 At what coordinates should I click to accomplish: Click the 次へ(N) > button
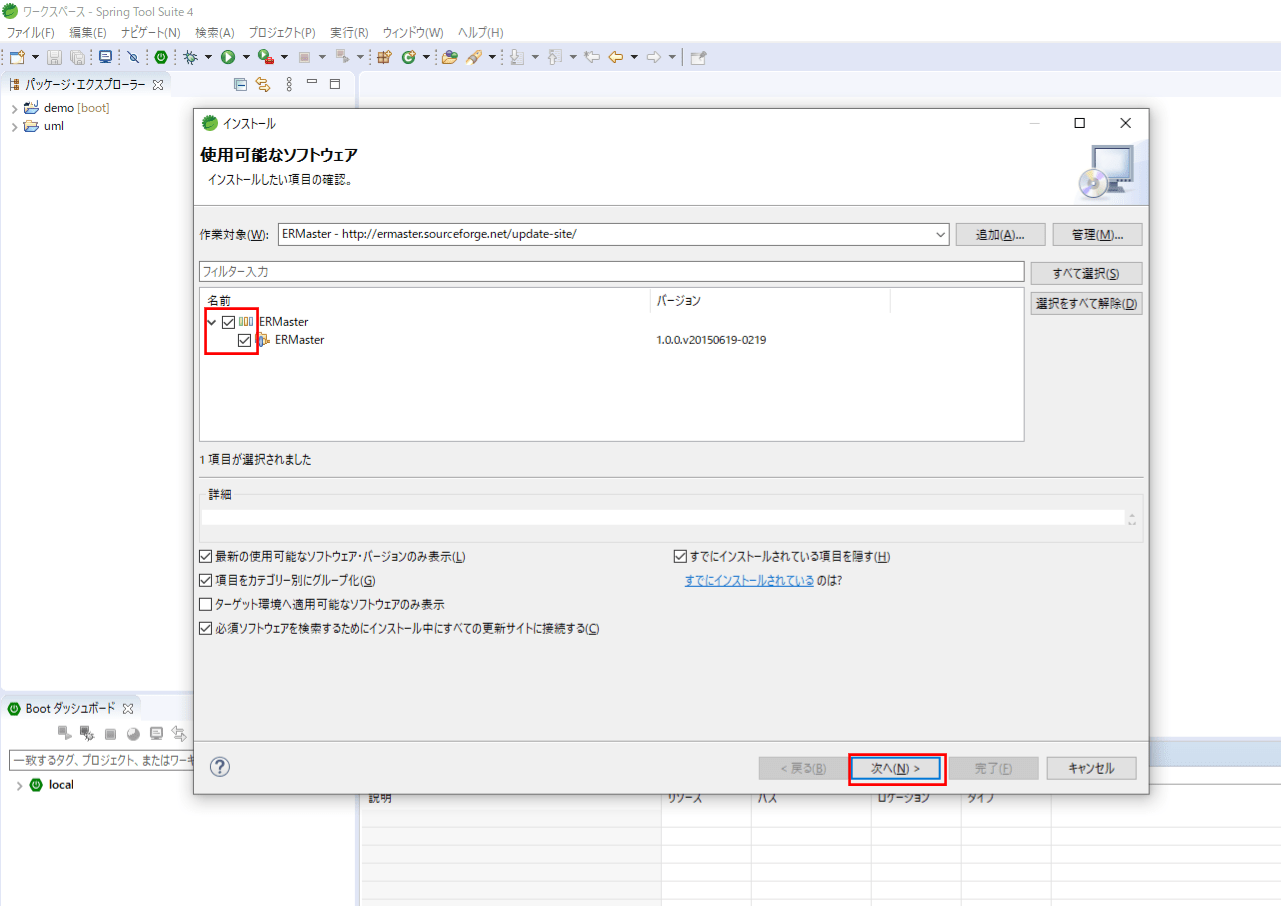895,768
